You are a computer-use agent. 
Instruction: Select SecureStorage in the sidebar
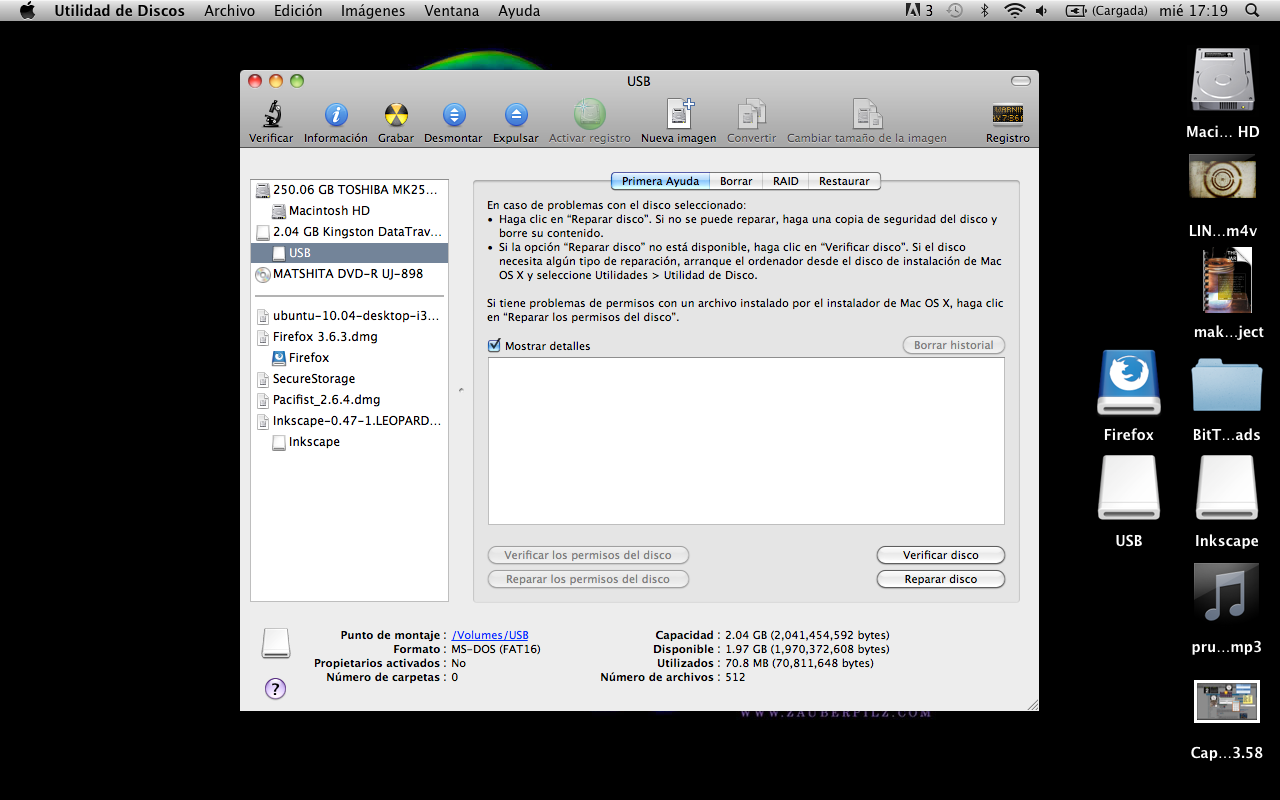tap(349, 379)
